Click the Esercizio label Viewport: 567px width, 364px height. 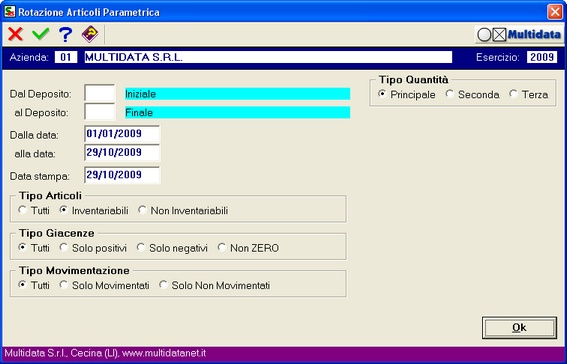[498, 57]
